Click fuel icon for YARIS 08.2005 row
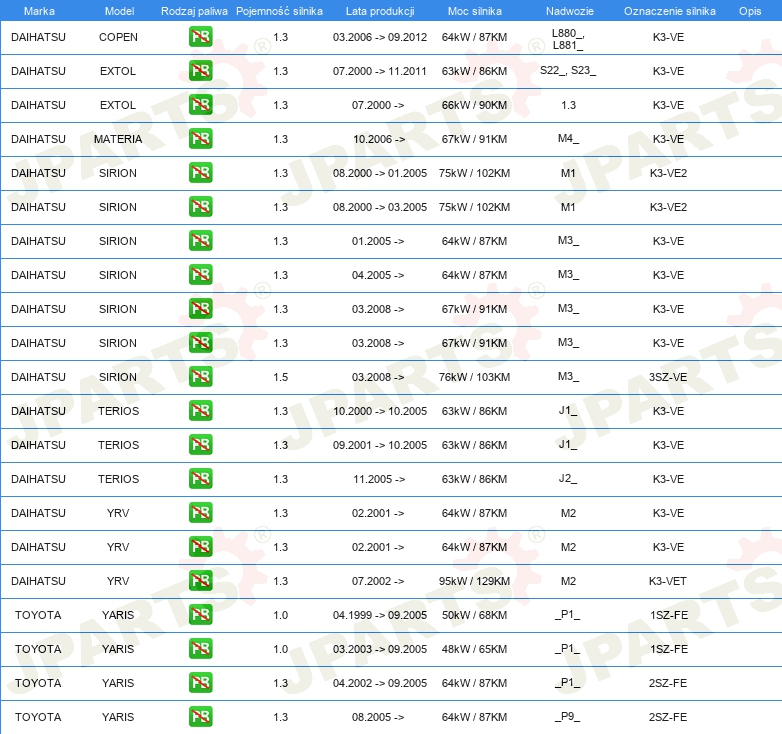This screenshot has width=782, height=734. [200, 716]
